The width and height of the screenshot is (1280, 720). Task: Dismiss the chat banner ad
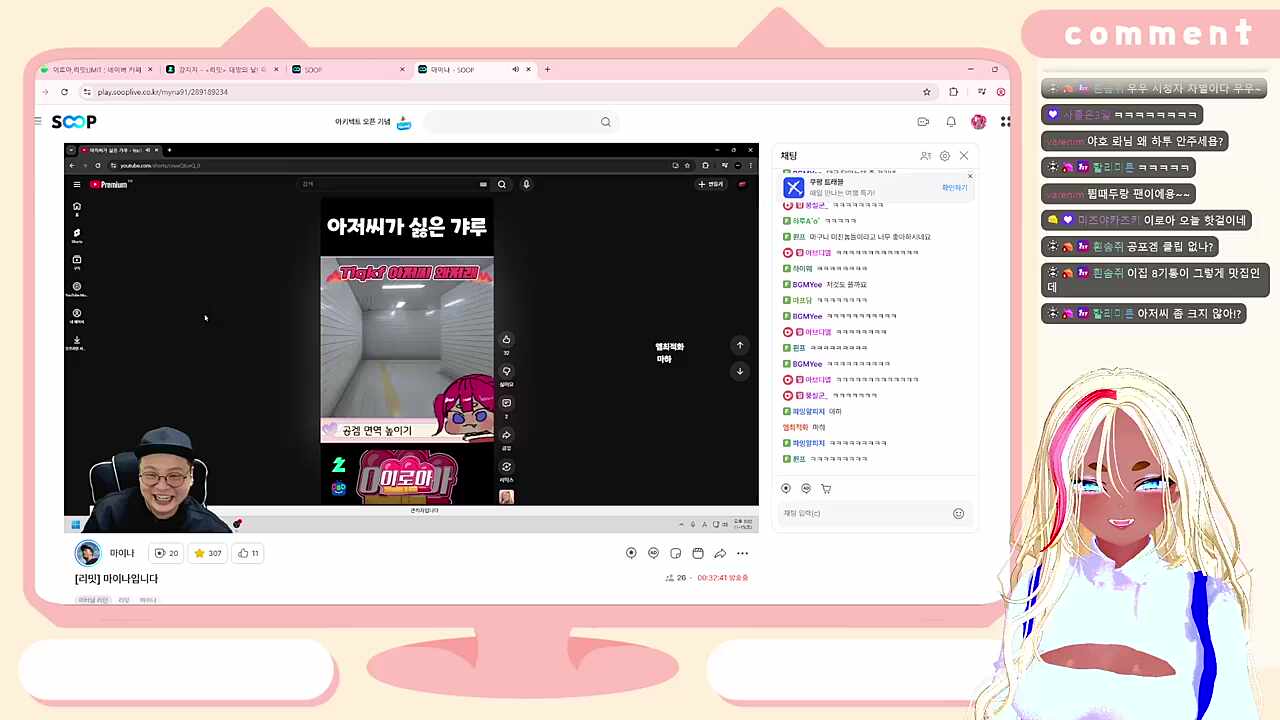coord(969,176)
